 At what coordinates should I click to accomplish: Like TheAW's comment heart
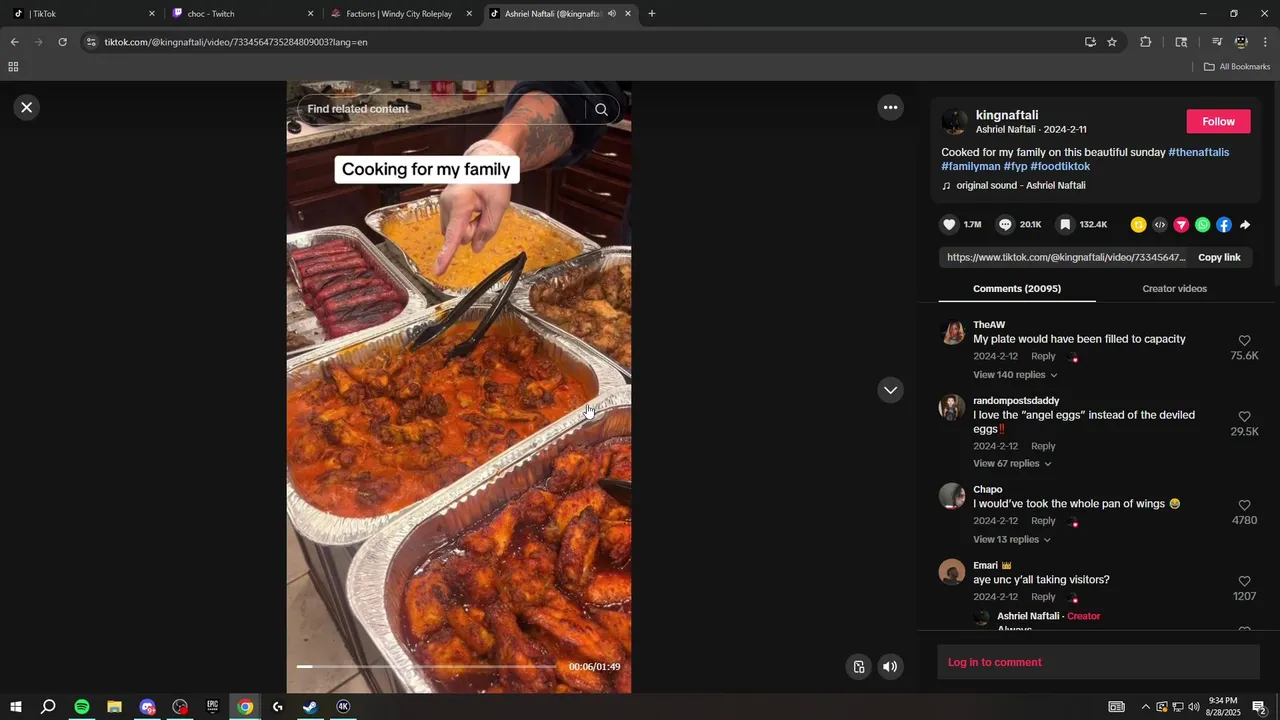(x=1244, y=341)
